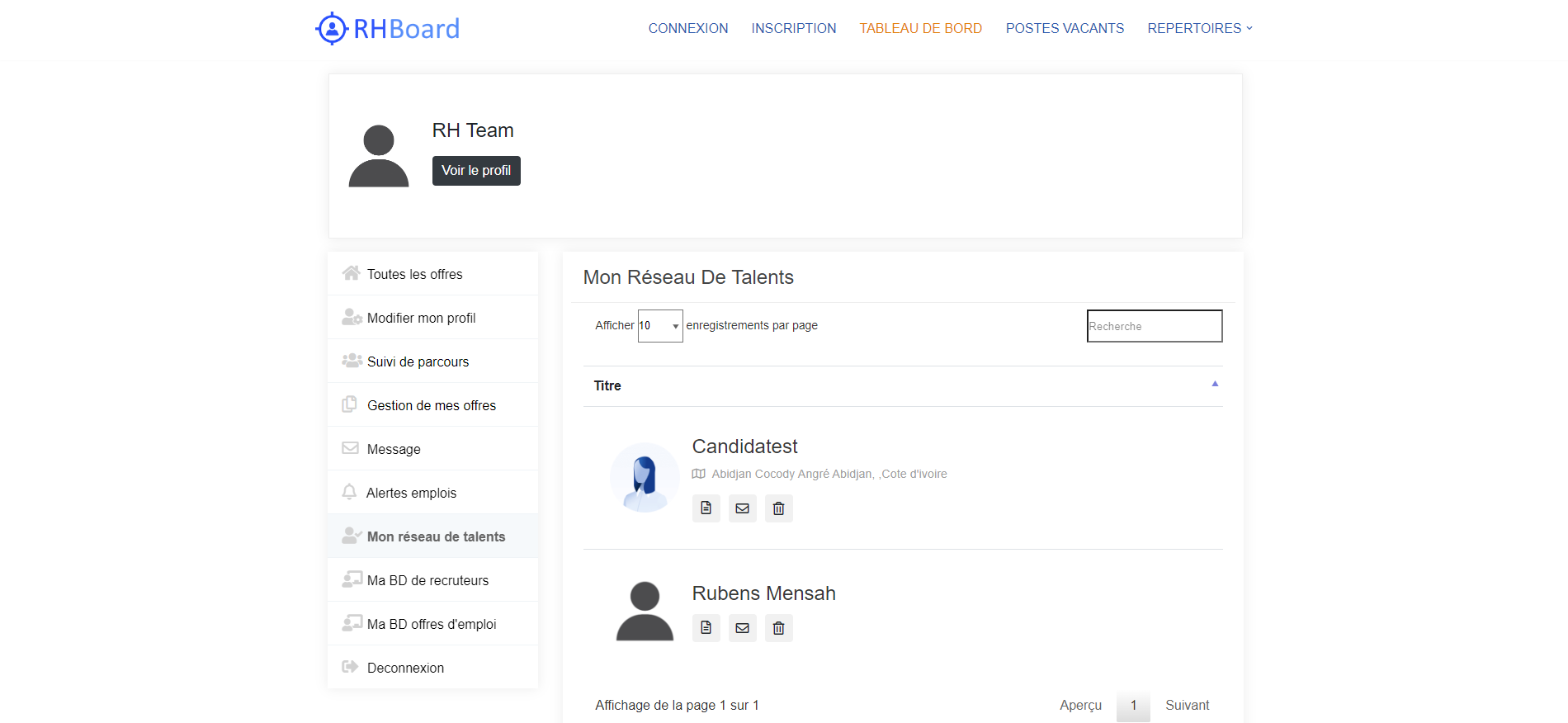Focus the Recherche search field
Viewport: 1568px width, 723px height.
coord(1154,326)
